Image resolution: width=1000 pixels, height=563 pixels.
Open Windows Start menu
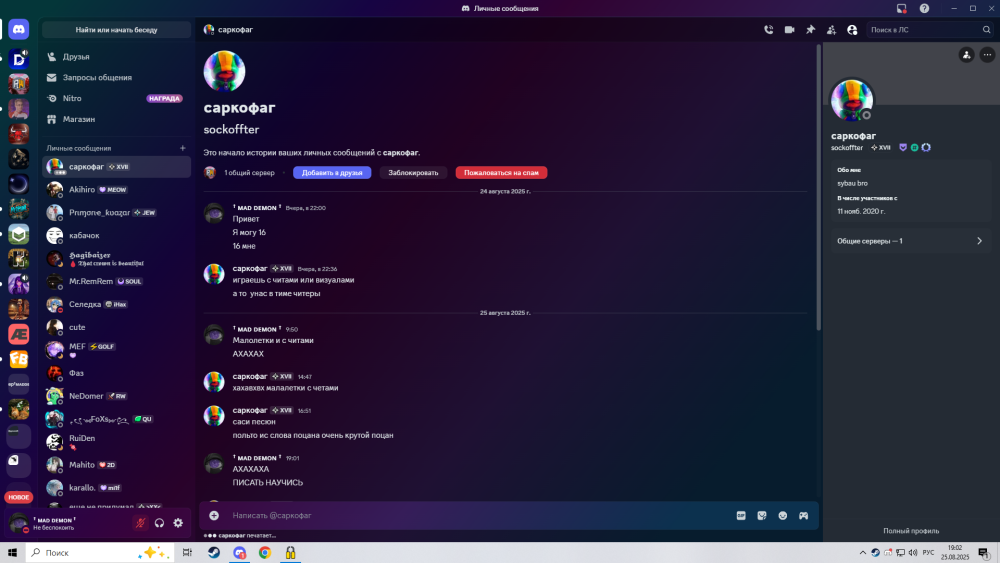(x=12, y=553)
